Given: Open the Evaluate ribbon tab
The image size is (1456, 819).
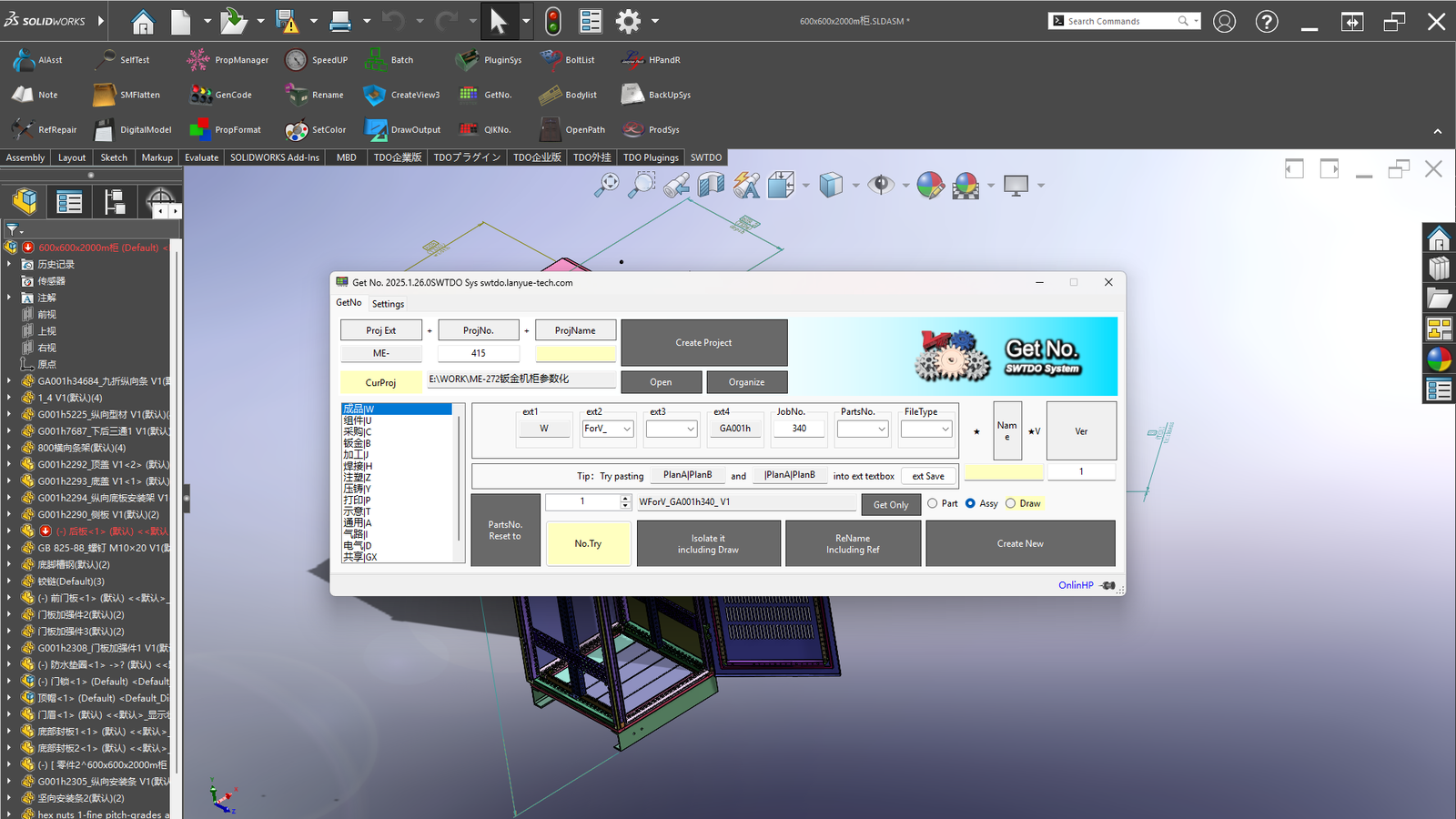Looking at the screenshot, I should tap(201, 157).
